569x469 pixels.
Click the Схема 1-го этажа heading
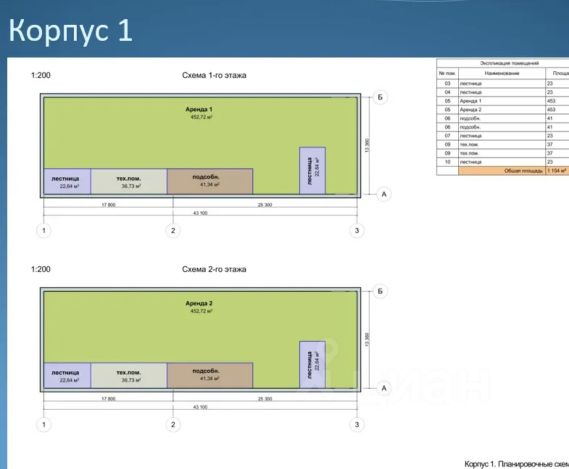(214, 75)
